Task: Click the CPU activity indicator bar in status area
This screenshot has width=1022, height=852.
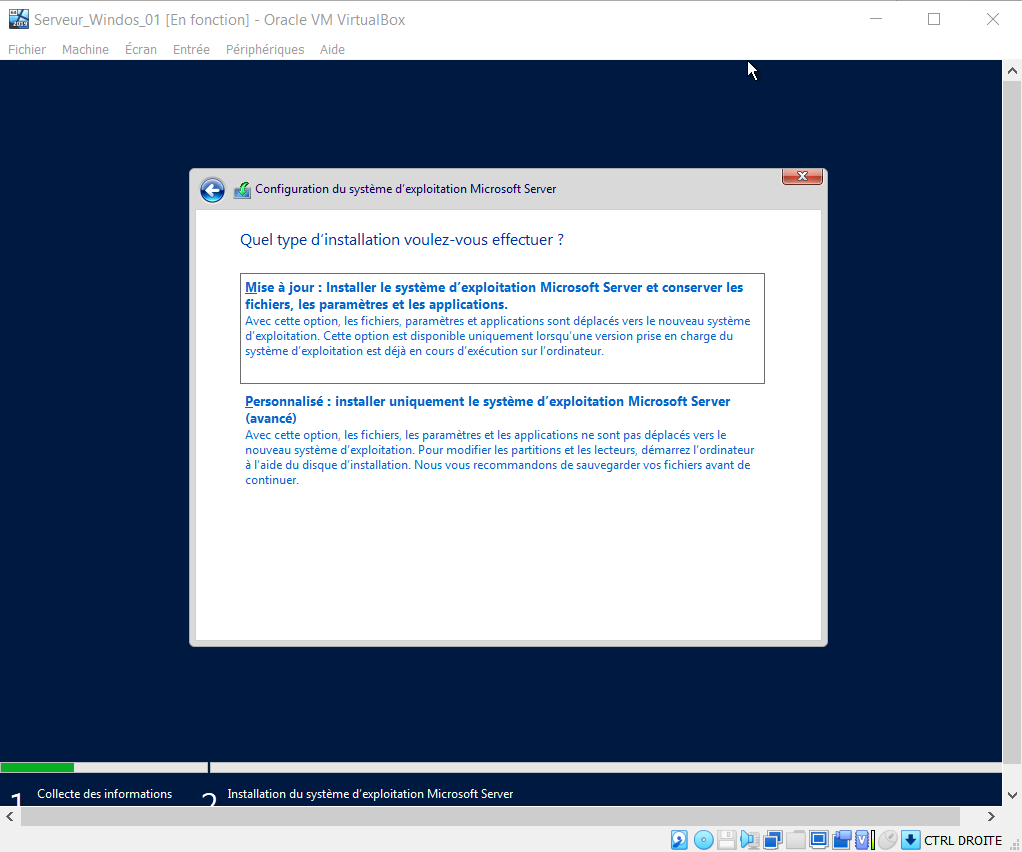Action: 873,840
